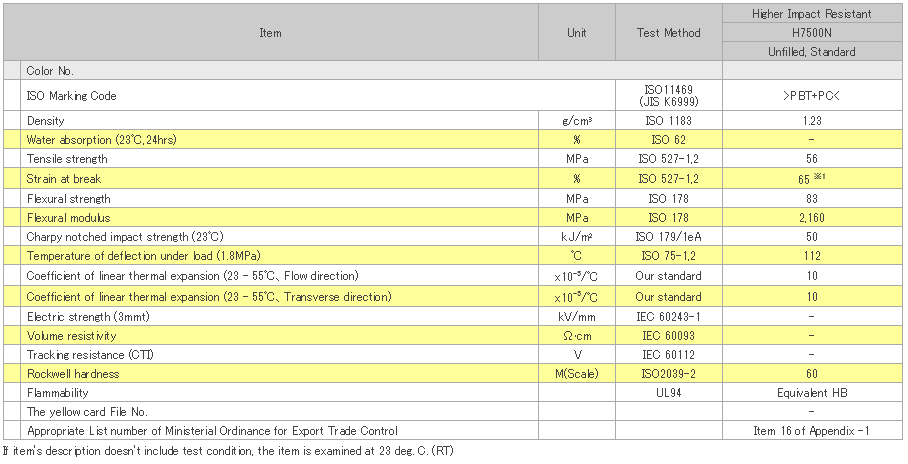908x464 pixels.
Task: Select the Density value 1.23
Action: point(811,121)
